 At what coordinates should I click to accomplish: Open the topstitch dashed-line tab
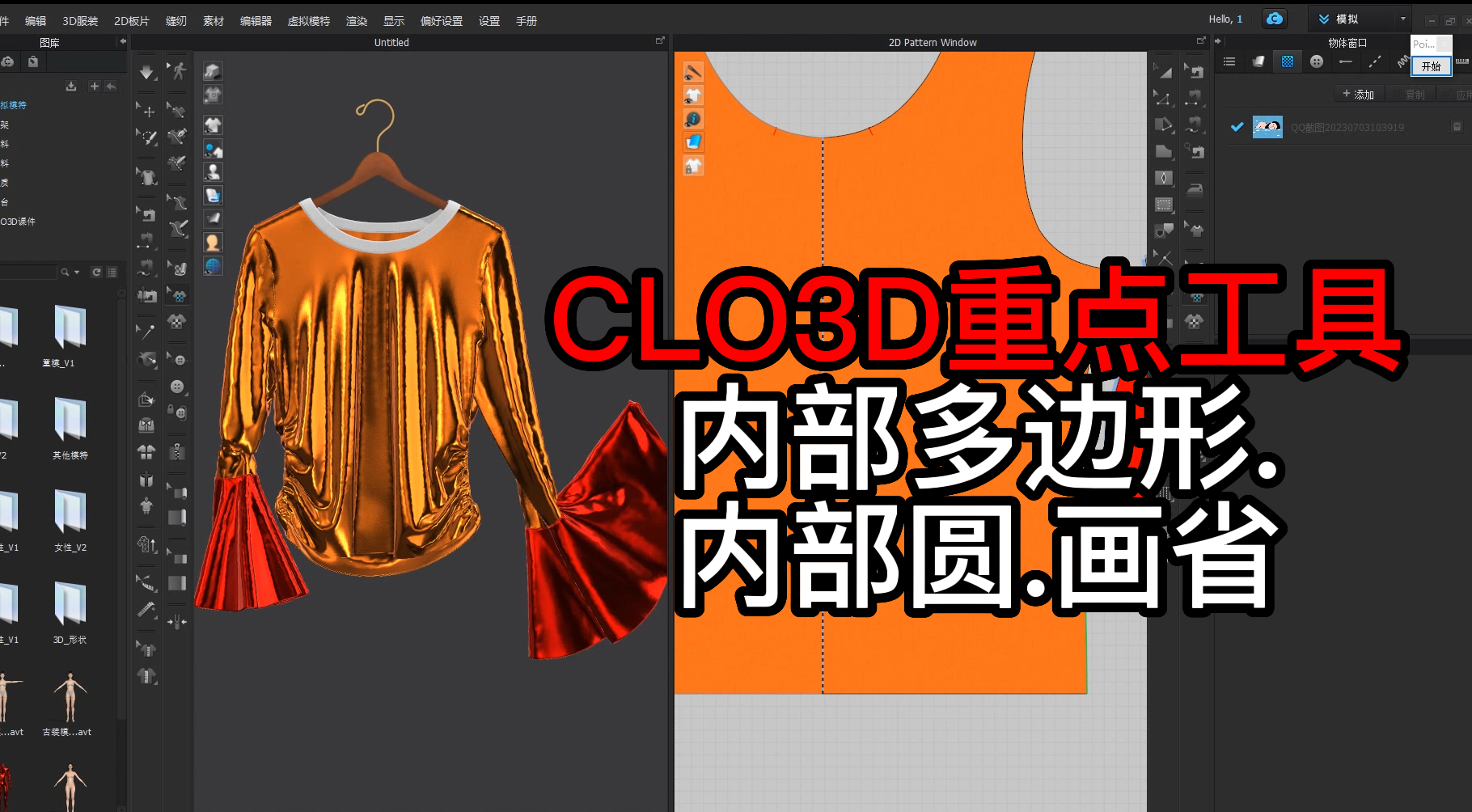point(1375,61)
